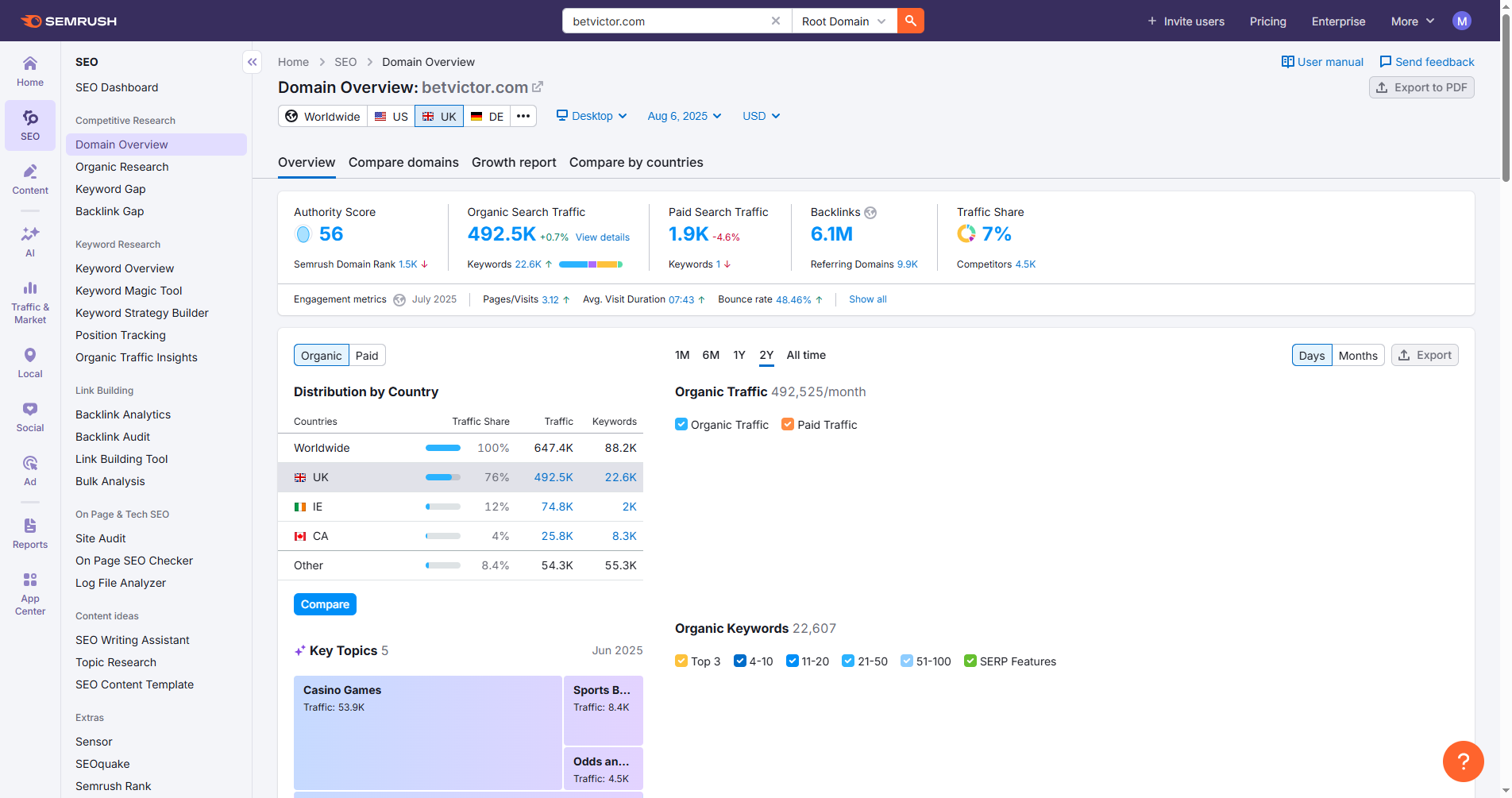Click the Export to PDF button

(1421, 87)
